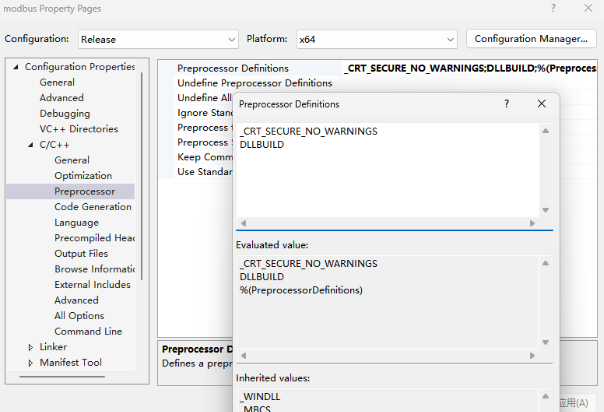This screenshot has height=412, width=604.
Task: Click the _CRT_SECURE_NO_WARNINGS line in edit box
Action: [x=309, y=132]
